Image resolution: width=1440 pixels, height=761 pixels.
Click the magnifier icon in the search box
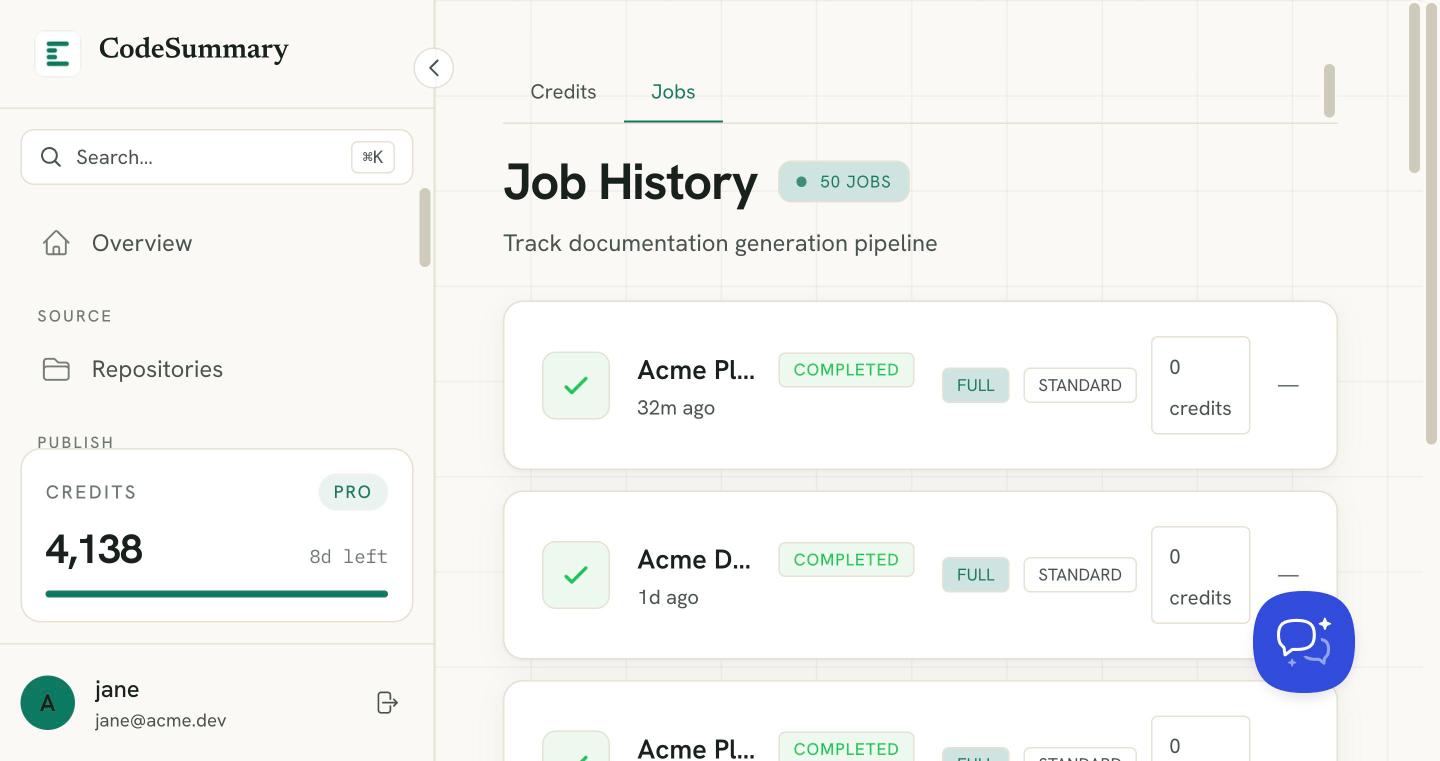pyautogui.click(x=51, y=157)
